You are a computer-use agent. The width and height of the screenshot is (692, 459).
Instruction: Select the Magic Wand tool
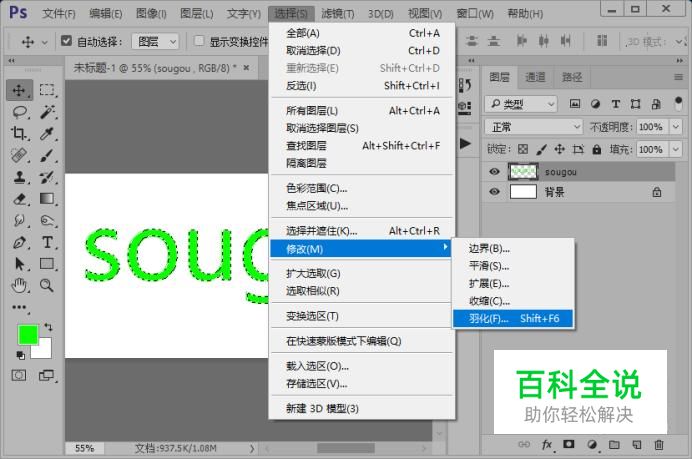(47, 112)
